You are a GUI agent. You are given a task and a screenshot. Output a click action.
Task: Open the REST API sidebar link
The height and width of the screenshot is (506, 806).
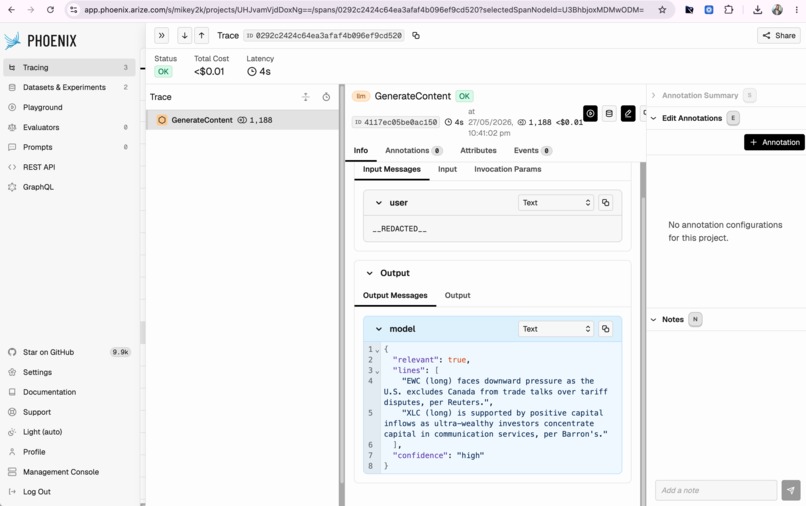pos(69,167)
